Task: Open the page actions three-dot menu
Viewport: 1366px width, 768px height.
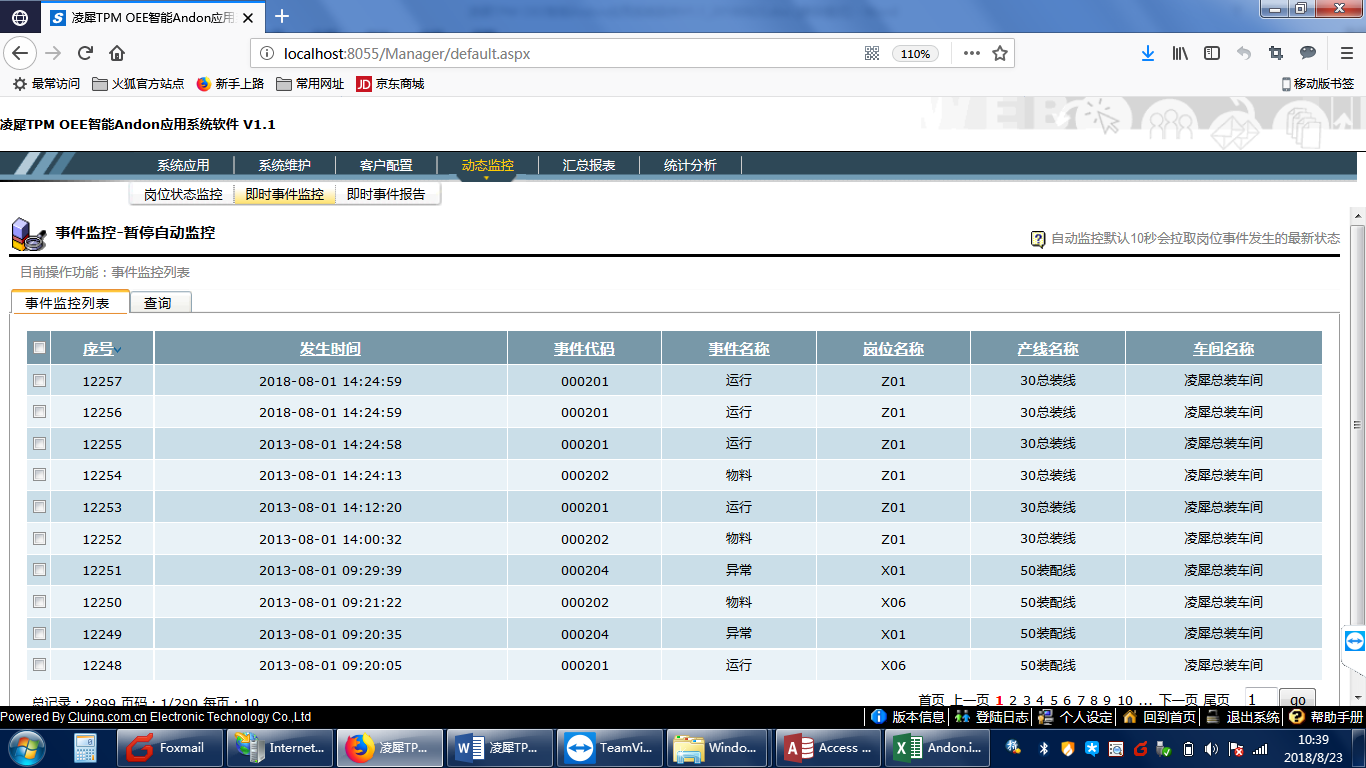Action: (971, 54)
